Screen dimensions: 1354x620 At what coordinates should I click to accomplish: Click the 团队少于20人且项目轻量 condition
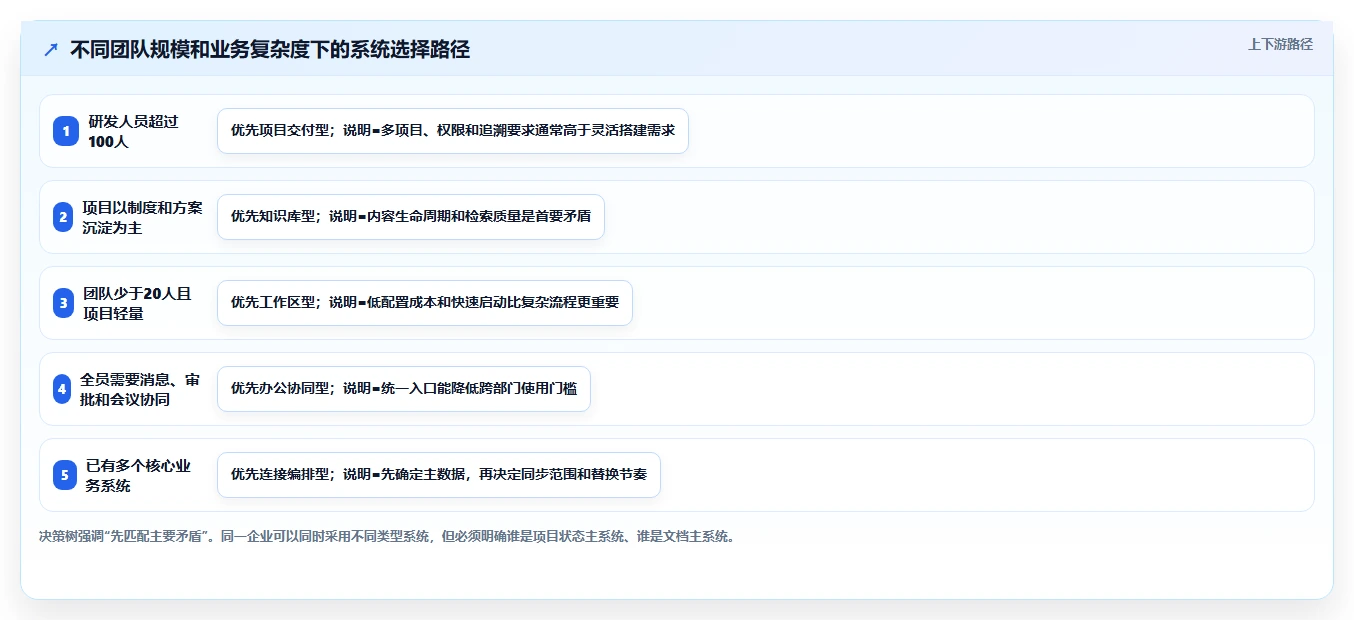137,303
